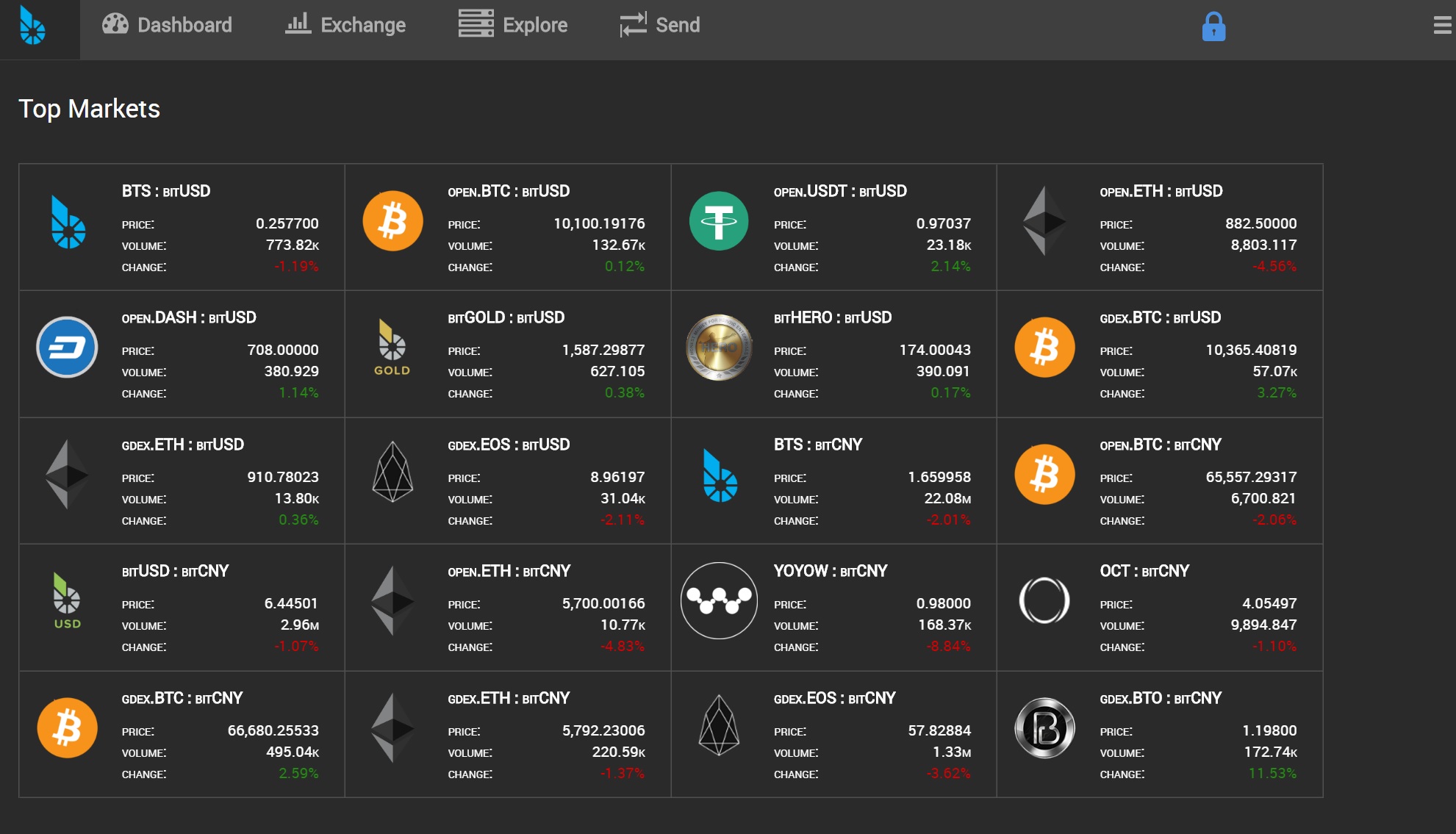Click the BitShares logo in the header
Screen dimensions: 1456x834
click(32, 26)
